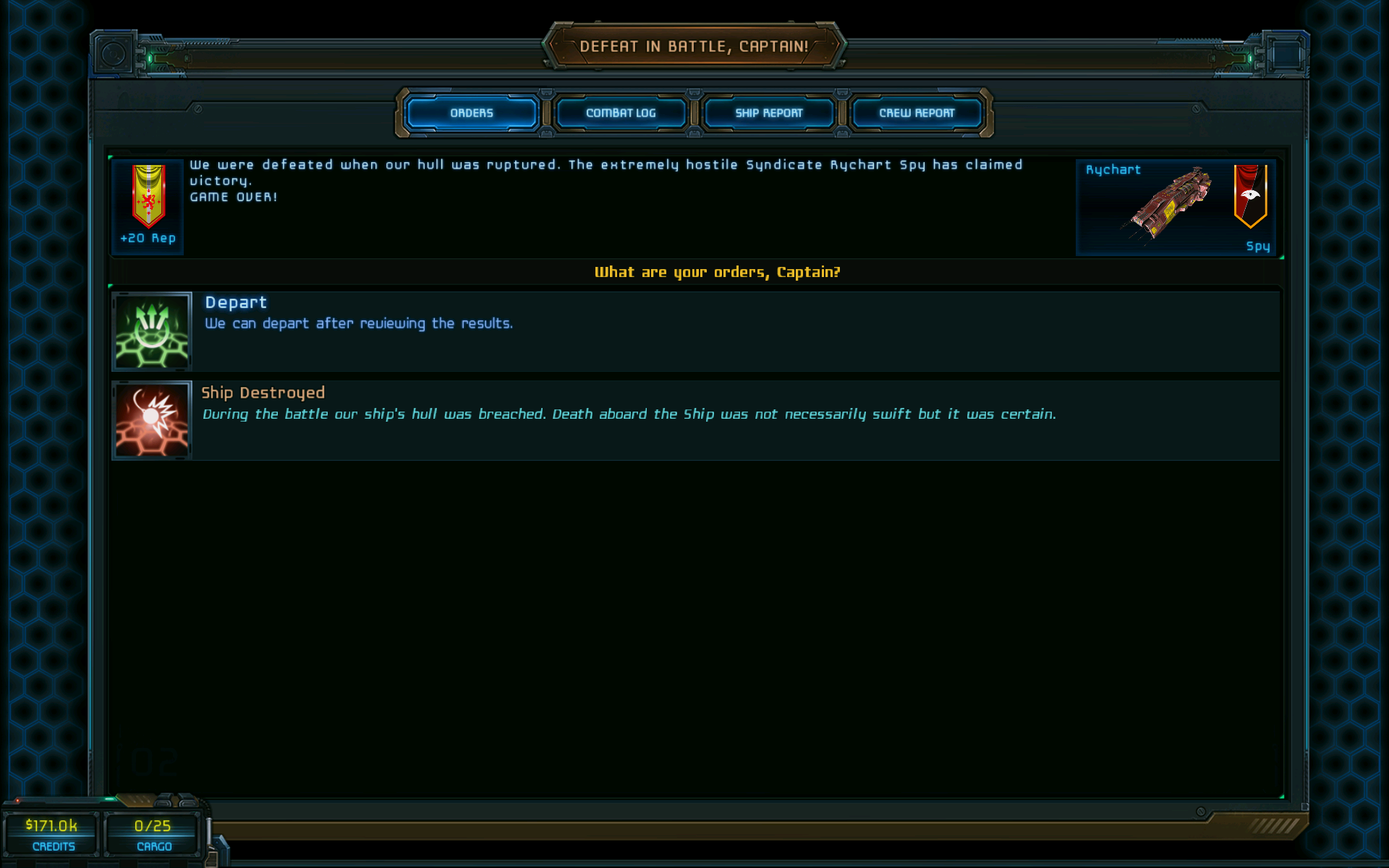The image size is (1389, 868).
Task: Switch to the Crew Report tab
Action: click(917, 113)
